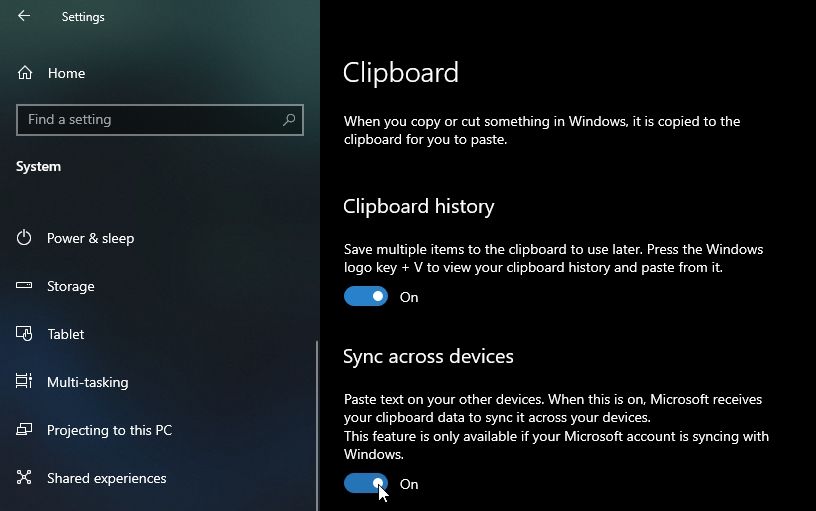
Task: Click the sidebar vertical scrollbar
Action: (317, 420)
